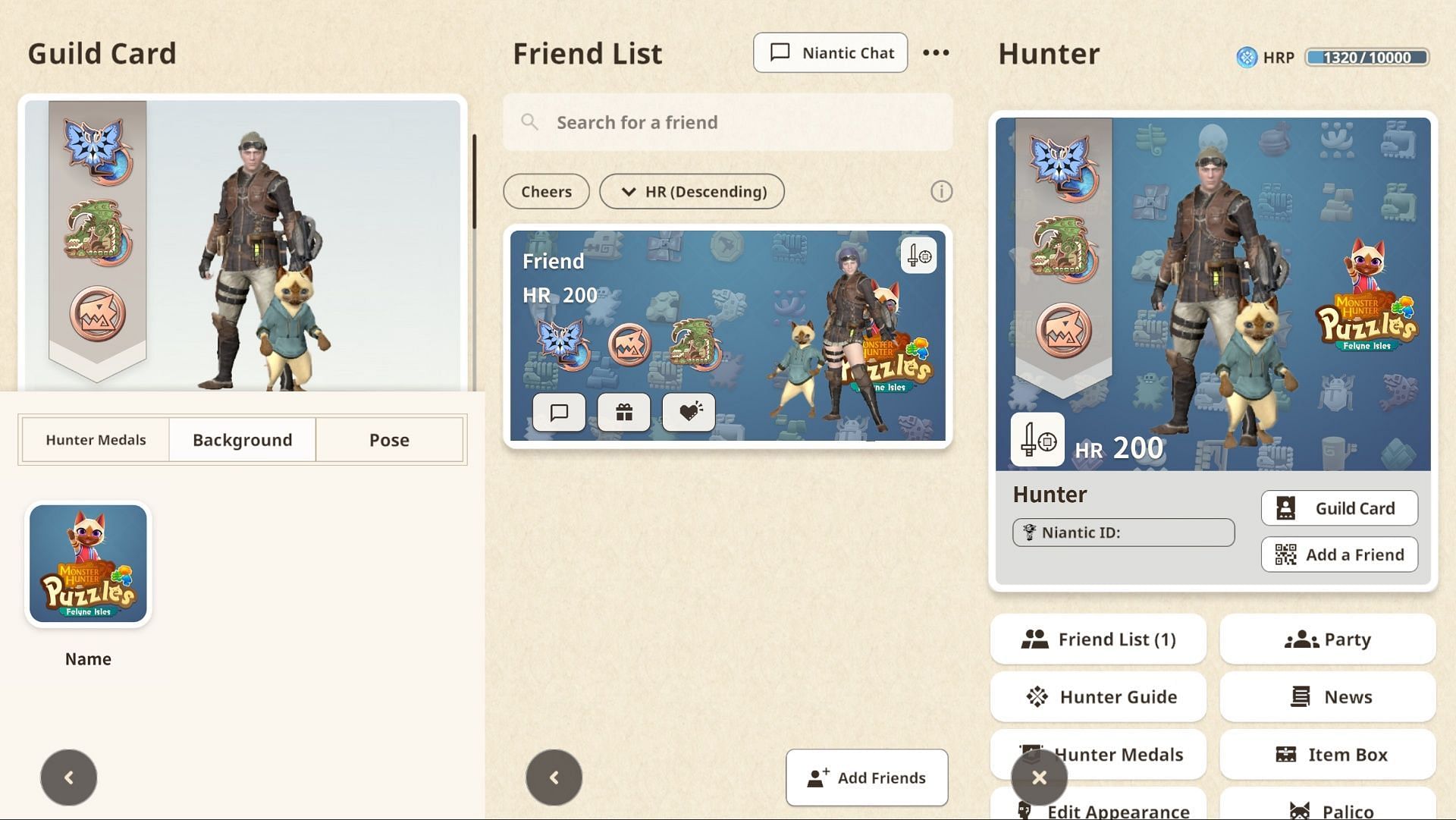Image resolution: width=1456 pixels, height=820 pixels.
Task: Click the Pose tab on Guild Card
Action: tap(389, 439)
